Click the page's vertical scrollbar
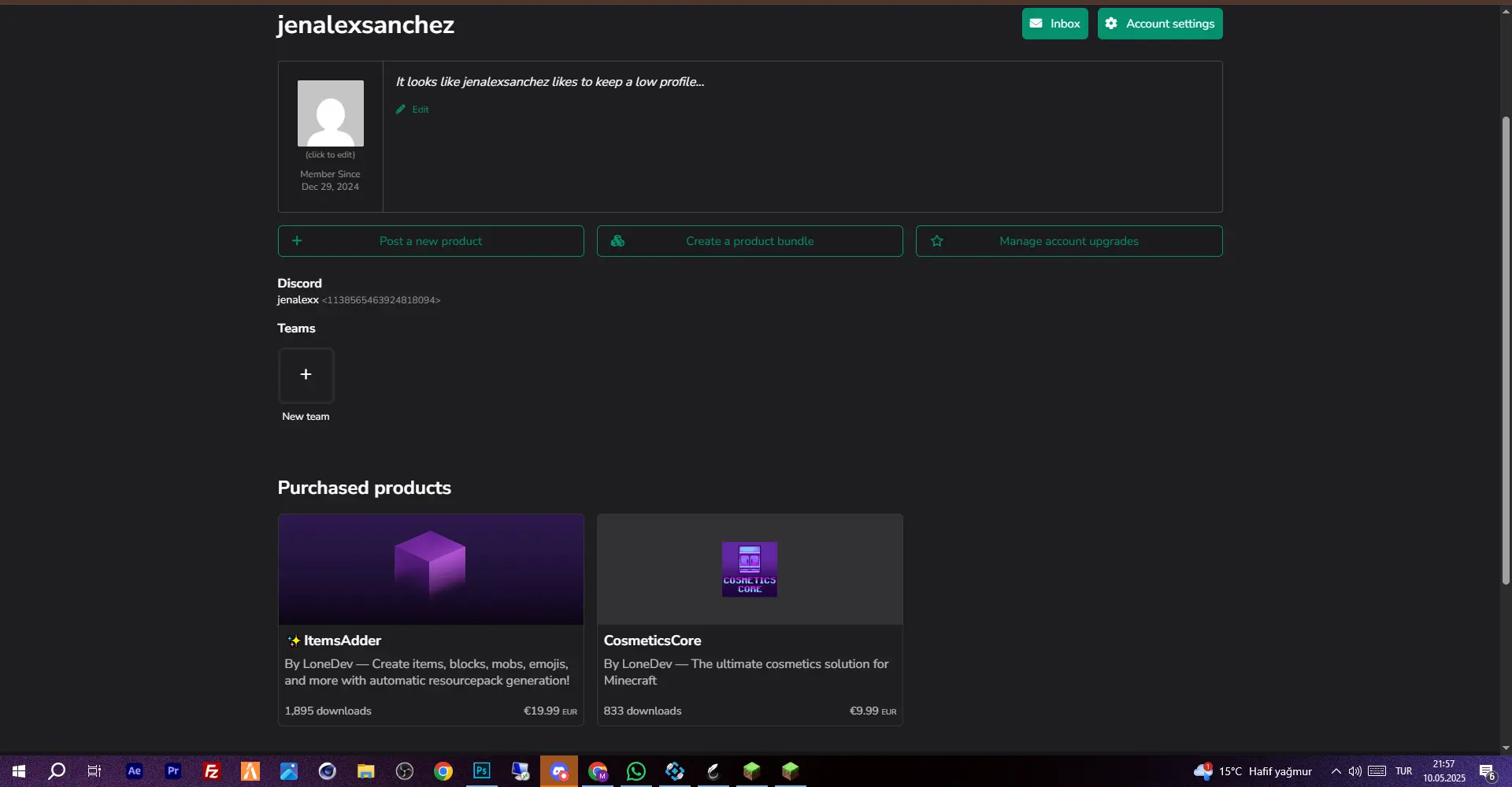The image size is (1512, 787). (1506, 351)
